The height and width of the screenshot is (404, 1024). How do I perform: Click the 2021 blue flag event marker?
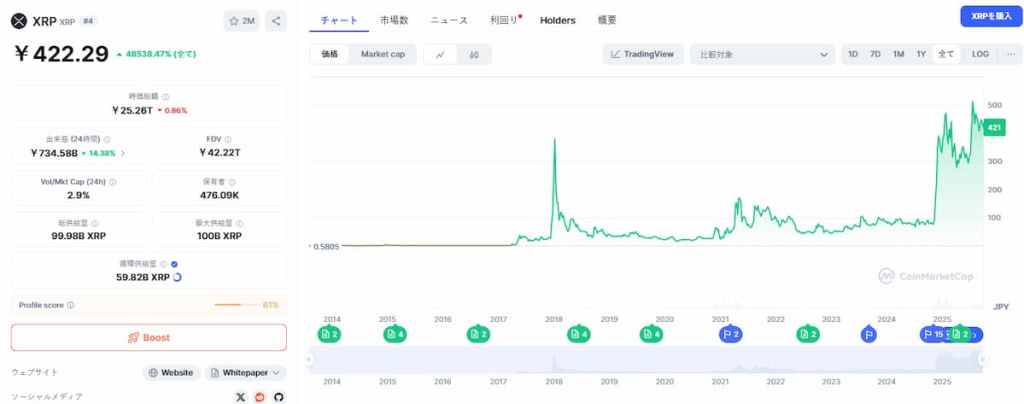[x=731, y=334]
